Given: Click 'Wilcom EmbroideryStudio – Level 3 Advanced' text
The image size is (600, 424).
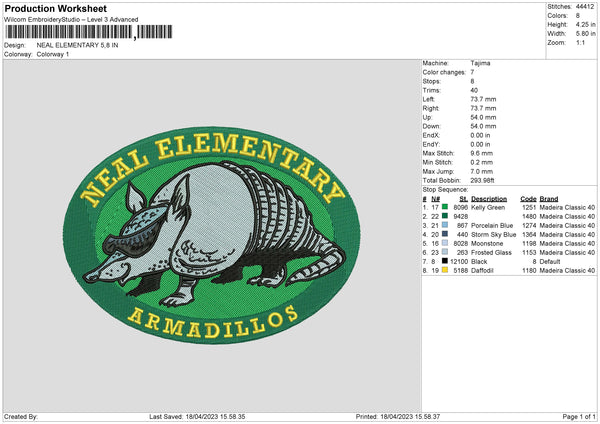Looking at the screenshot, I should [x=71, y=20].
